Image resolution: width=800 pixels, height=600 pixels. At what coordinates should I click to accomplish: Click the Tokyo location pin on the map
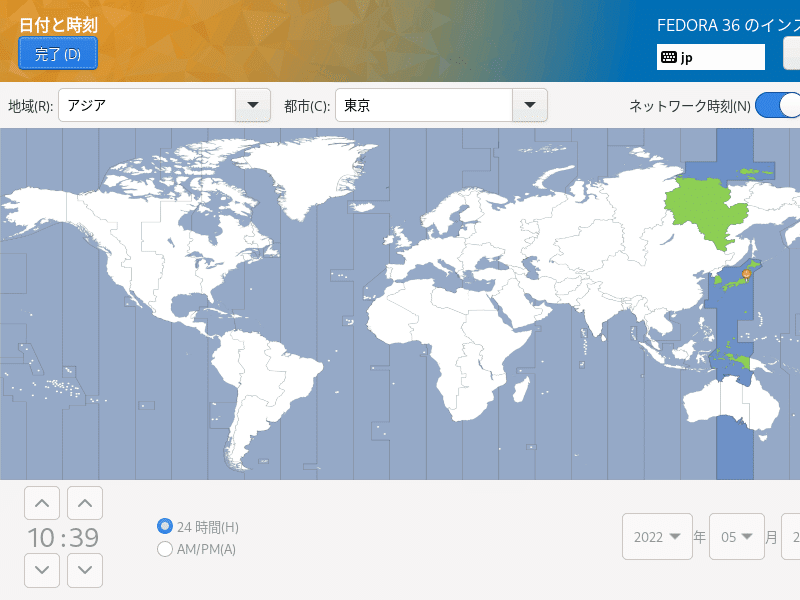(746, 275)
